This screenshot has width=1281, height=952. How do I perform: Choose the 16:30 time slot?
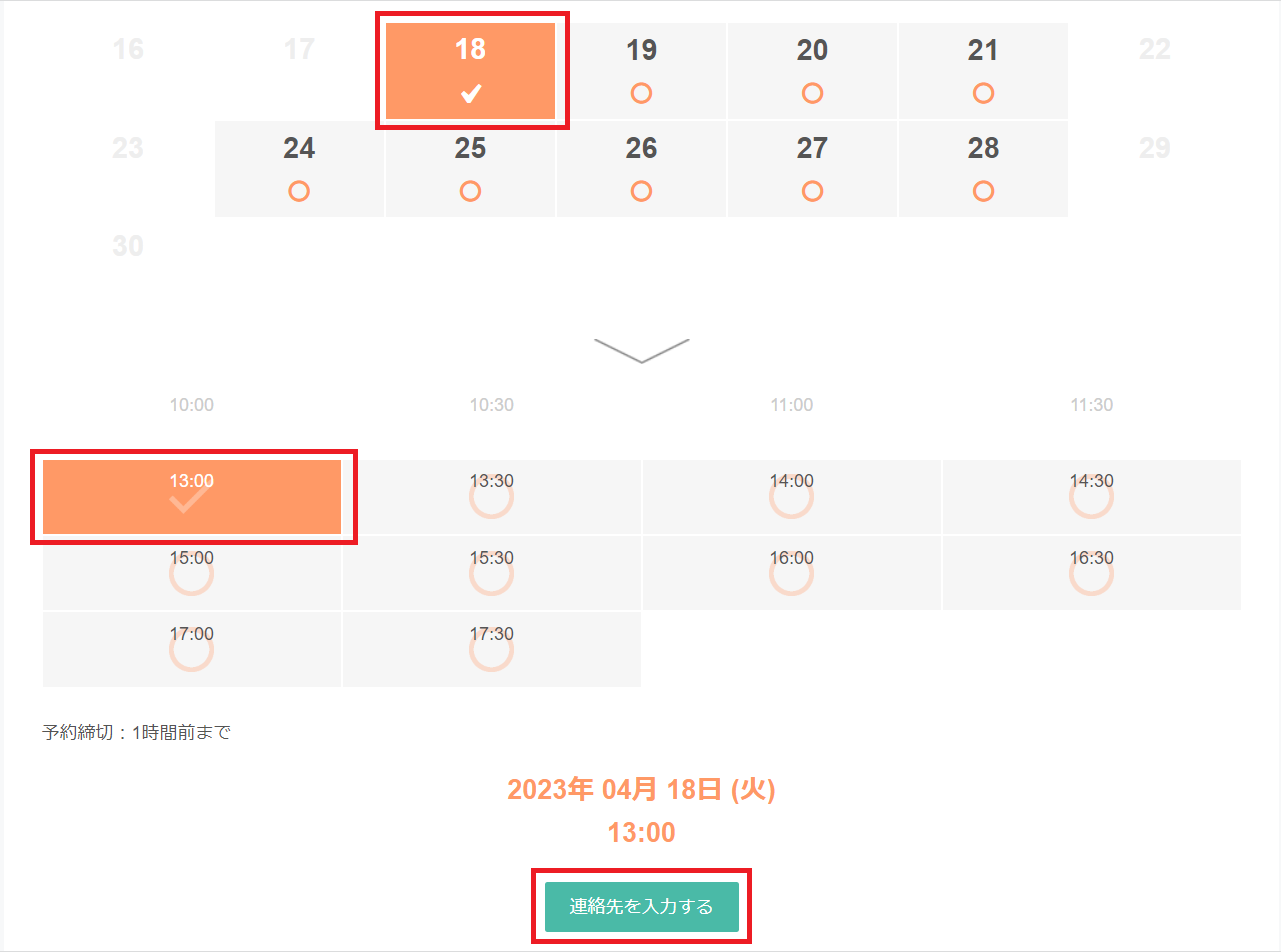[1091, 573]
